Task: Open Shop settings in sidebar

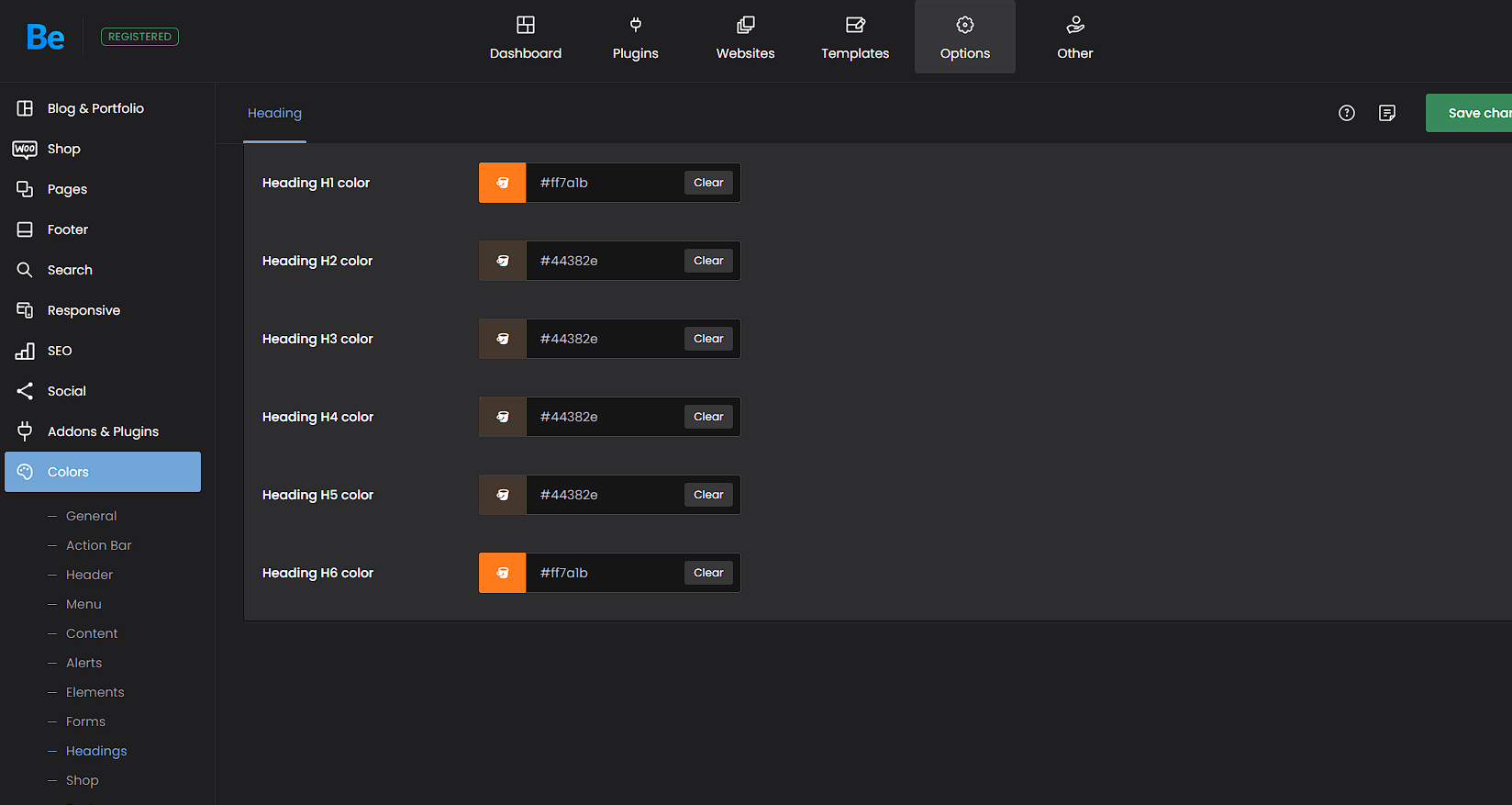Action: 103,149
